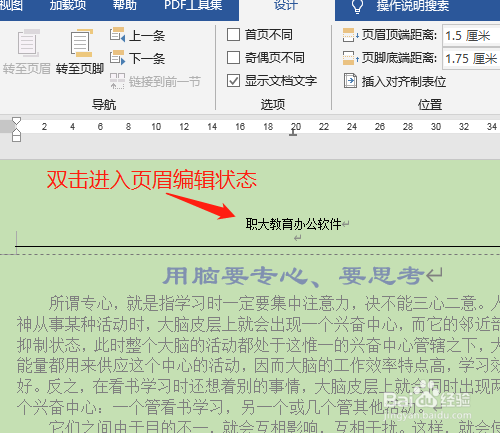Open the 帮助 ribbon tab
This screenshot has height=433, width=500.
(x=125, y=5)
